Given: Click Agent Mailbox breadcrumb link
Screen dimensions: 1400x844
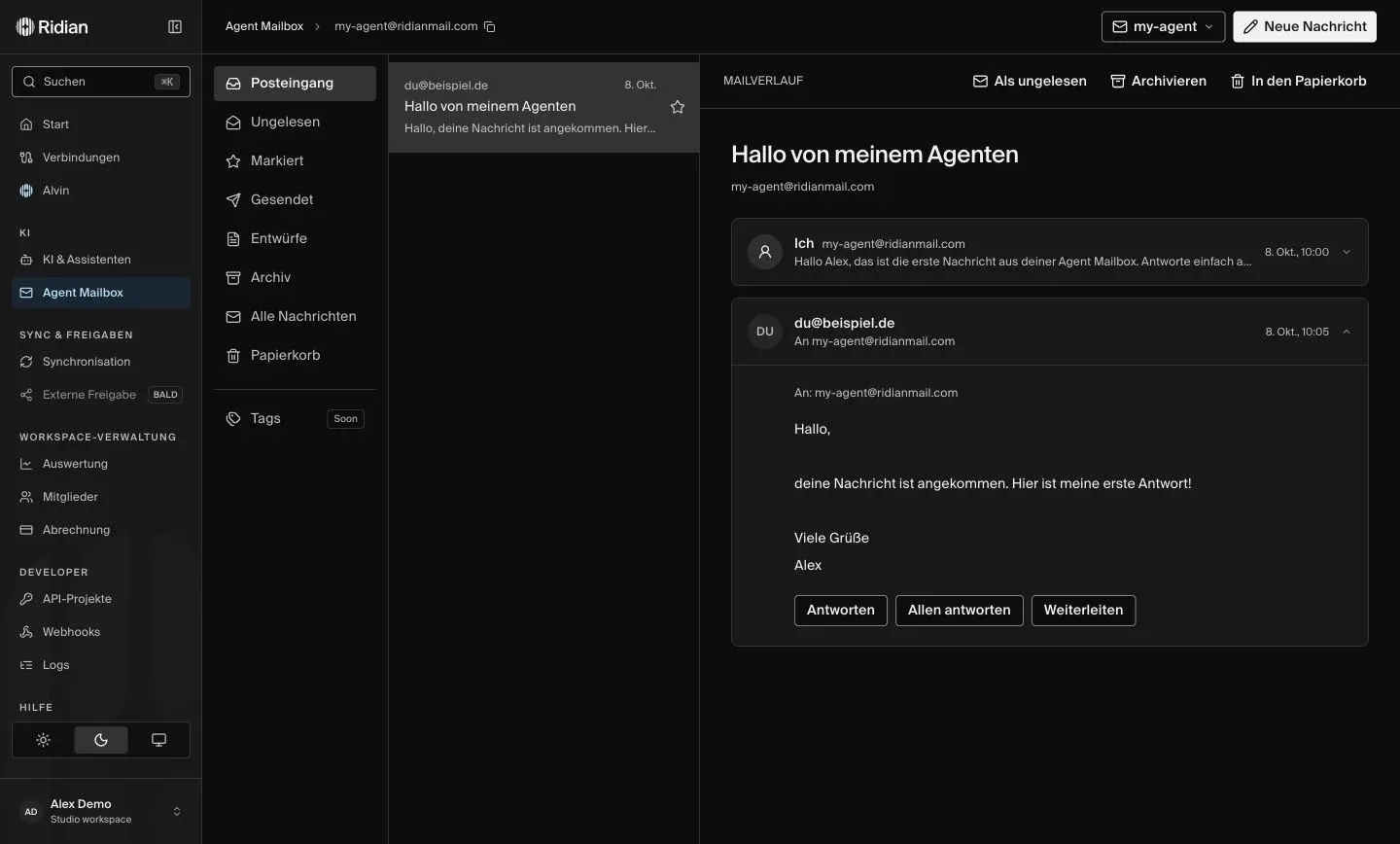Looking at the screenshot, I should [264, 26].
